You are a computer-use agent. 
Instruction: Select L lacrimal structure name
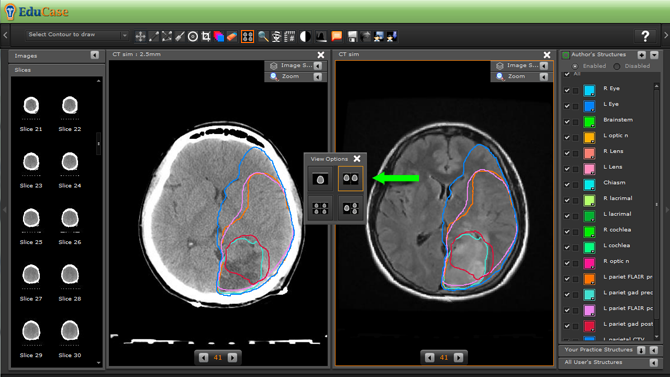(617, 214)
